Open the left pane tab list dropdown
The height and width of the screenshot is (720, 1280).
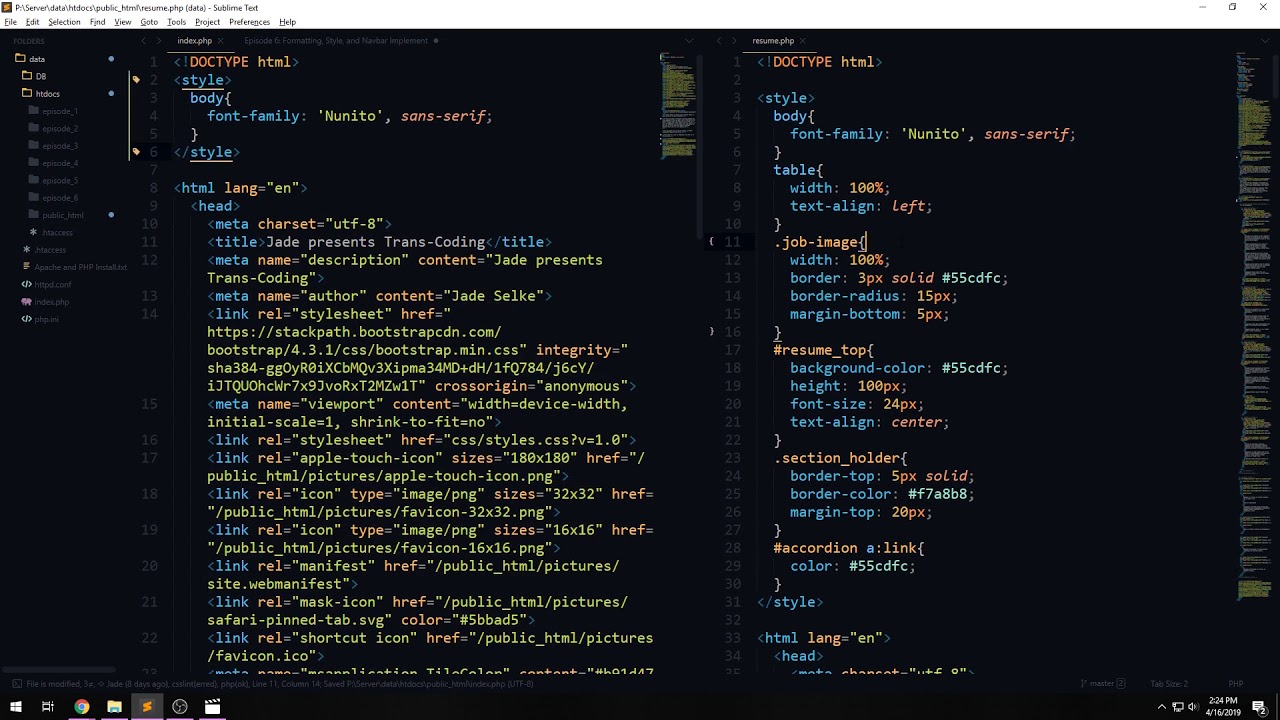click(x=689, y=41)
